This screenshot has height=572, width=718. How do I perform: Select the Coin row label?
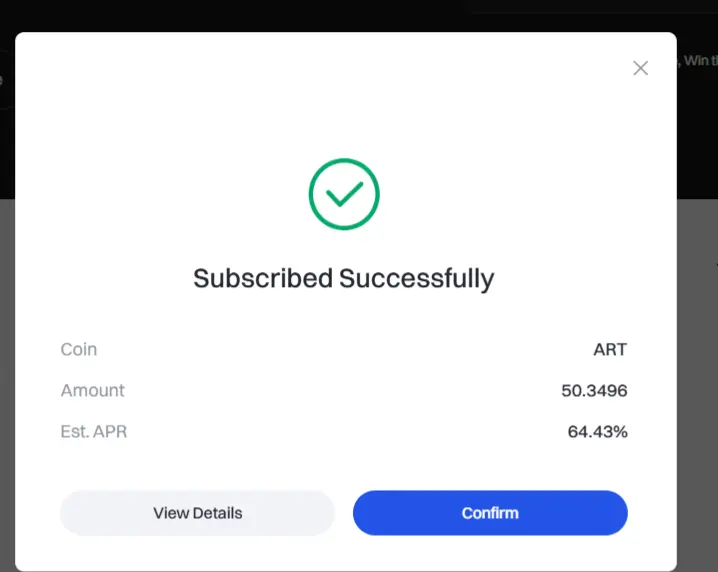tap(79, 349)
